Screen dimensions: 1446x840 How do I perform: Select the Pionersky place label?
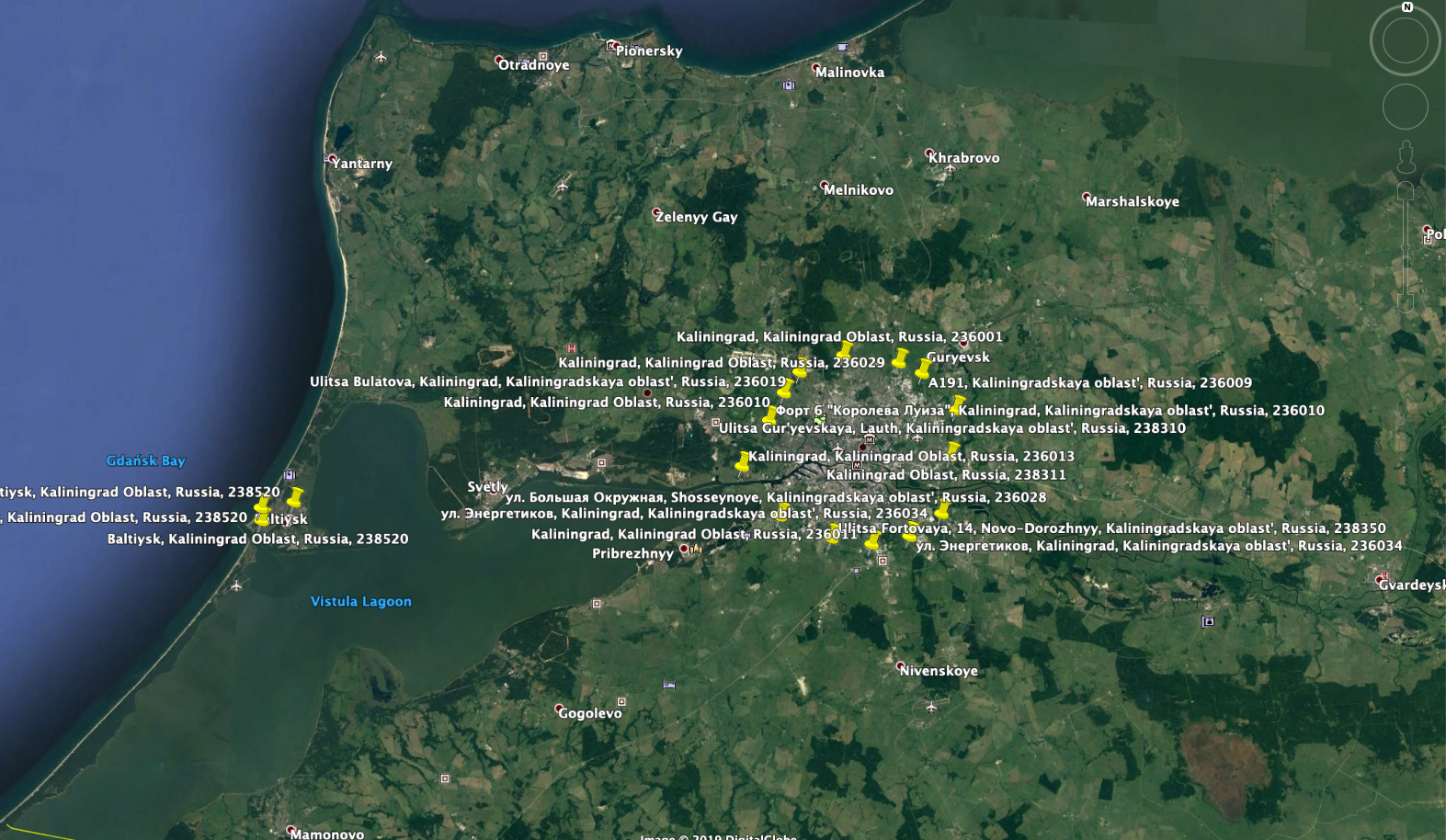point(649,51)
